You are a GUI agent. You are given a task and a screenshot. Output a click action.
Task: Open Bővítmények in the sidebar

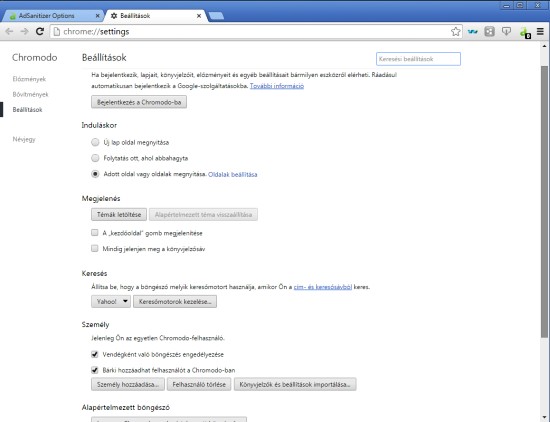(31, 94)
